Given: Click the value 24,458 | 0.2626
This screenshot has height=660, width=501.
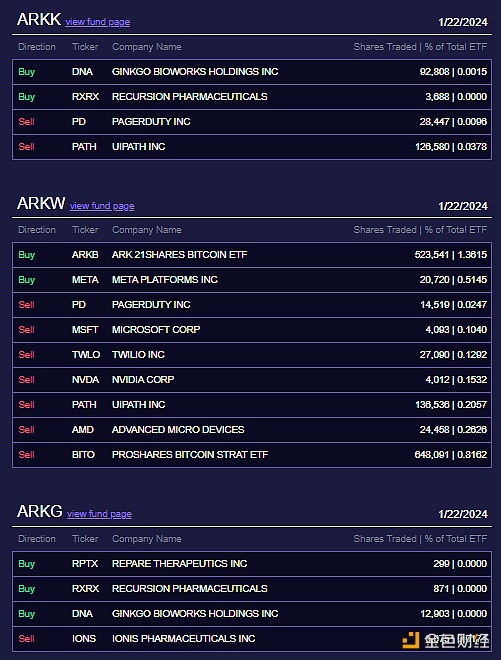Looking at the screenshot, I should (x=453, y=430).
